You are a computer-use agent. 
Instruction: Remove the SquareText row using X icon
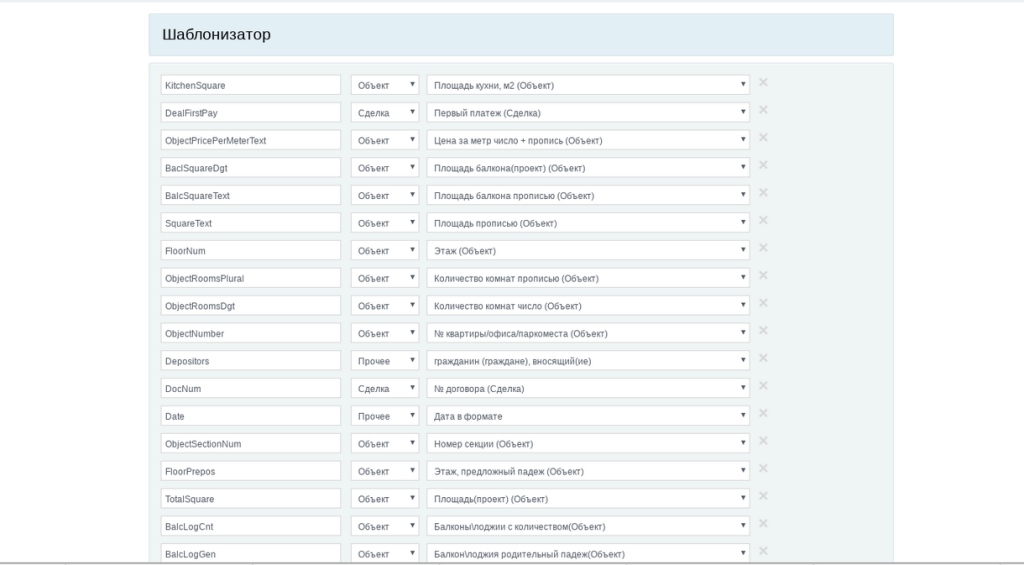click(763, 220)
